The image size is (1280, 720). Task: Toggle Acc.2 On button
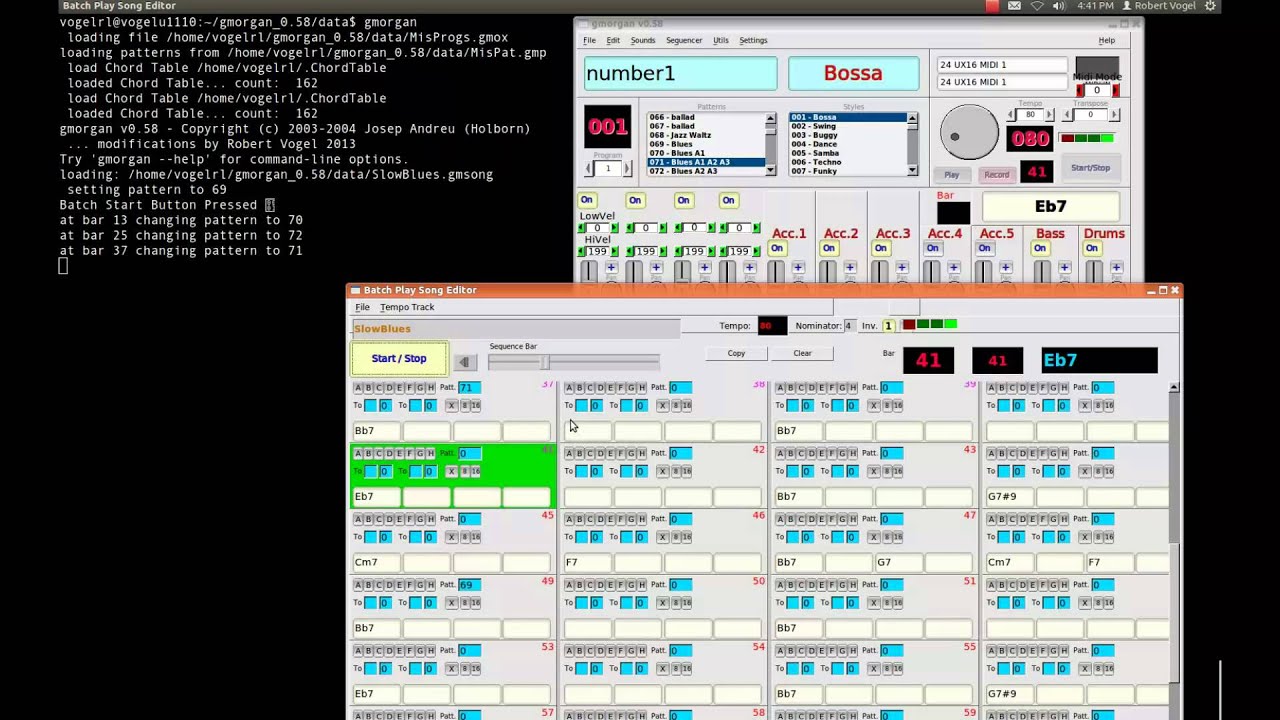click(829, 248)
